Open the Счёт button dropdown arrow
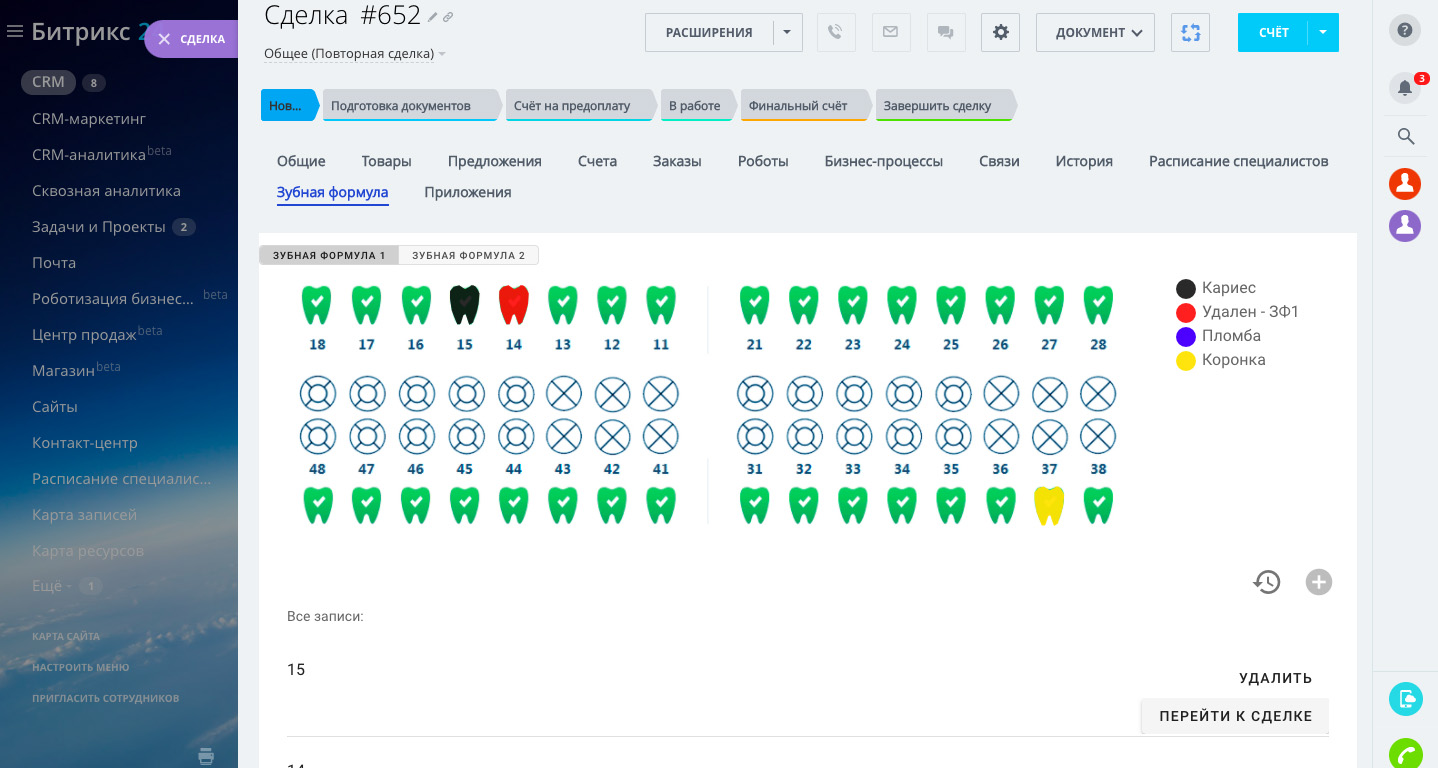 1323,32
